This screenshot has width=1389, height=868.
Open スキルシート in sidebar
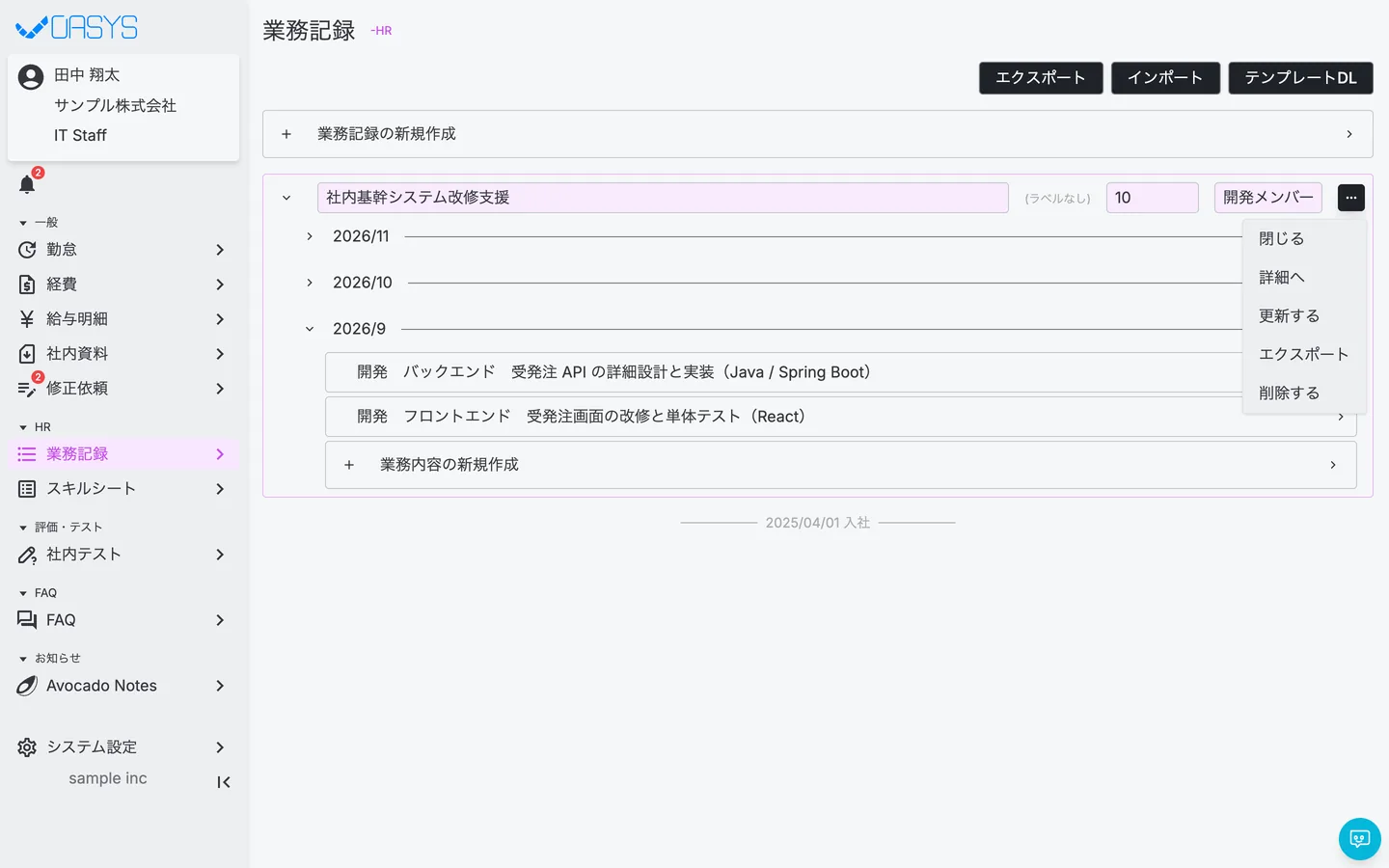[x=123, y=489]
